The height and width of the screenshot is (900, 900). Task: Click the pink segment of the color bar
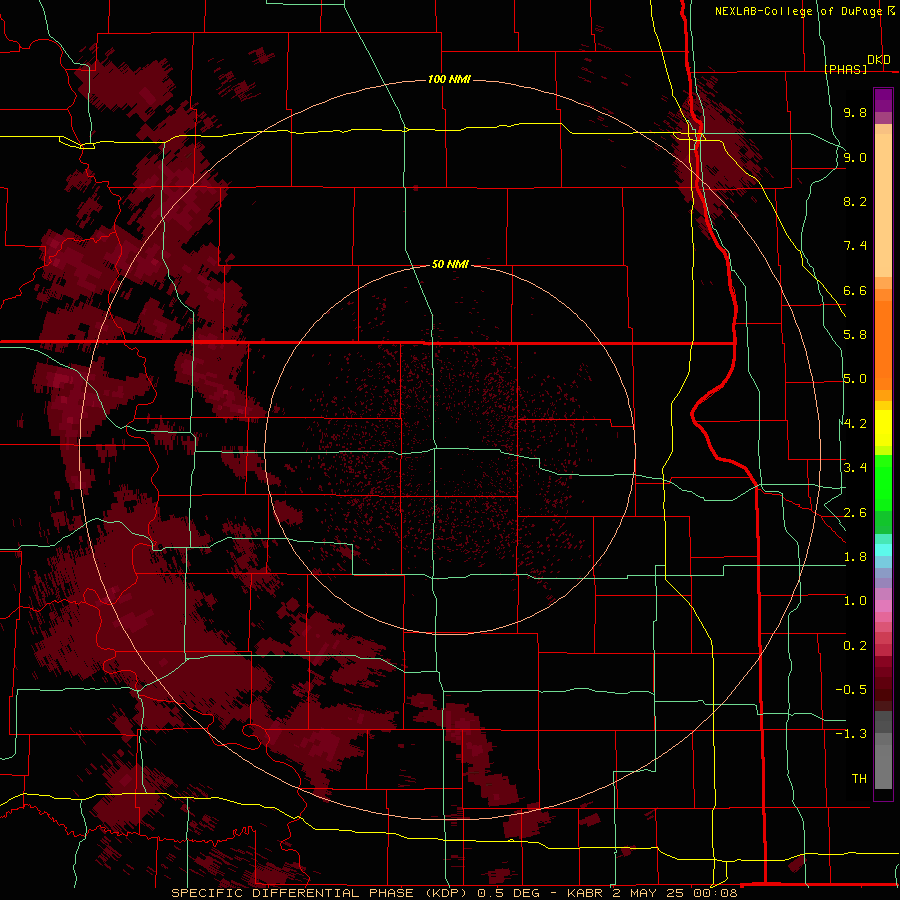point(883,606)
